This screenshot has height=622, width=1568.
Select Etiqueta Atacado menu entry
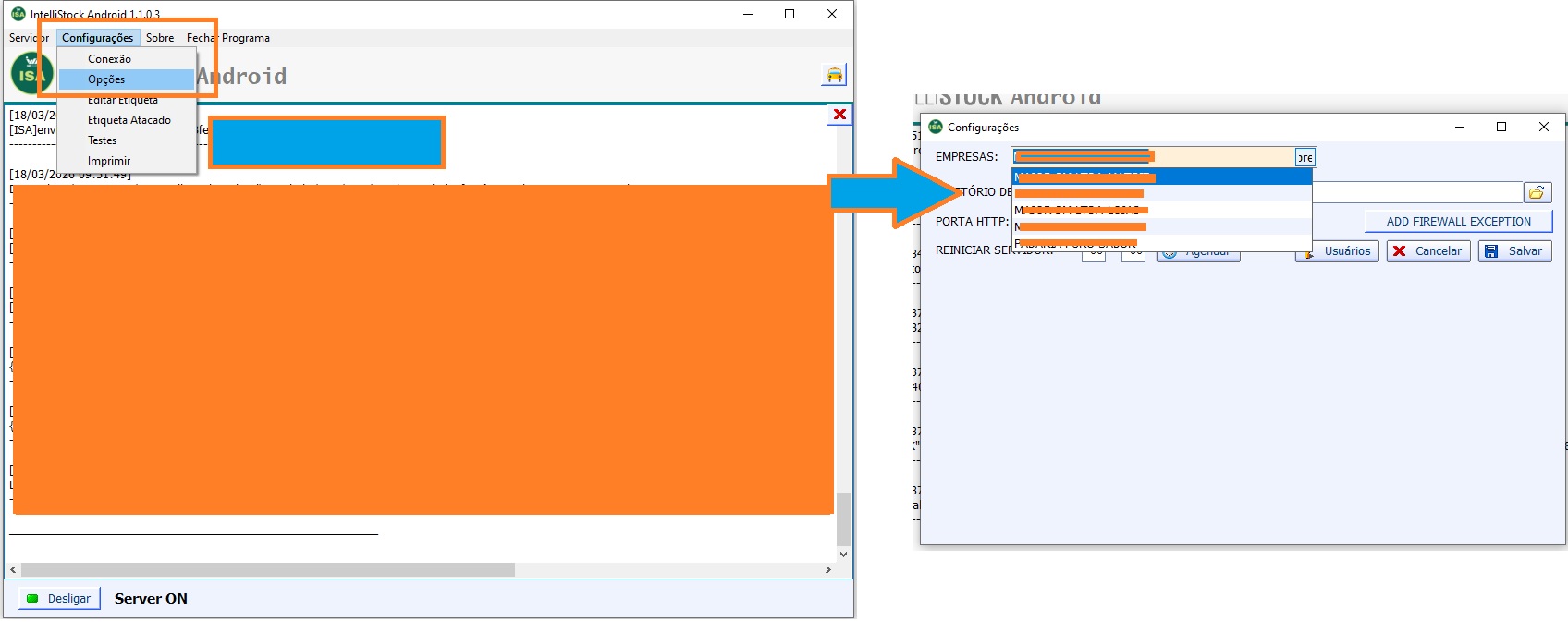(x=129, y=120)
